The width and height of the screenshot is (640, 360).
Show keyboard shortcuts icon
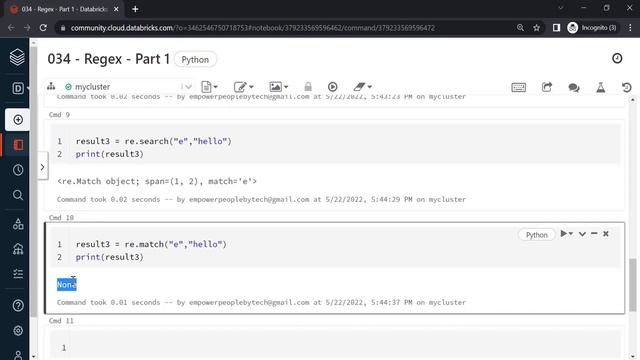click(518, 87)
